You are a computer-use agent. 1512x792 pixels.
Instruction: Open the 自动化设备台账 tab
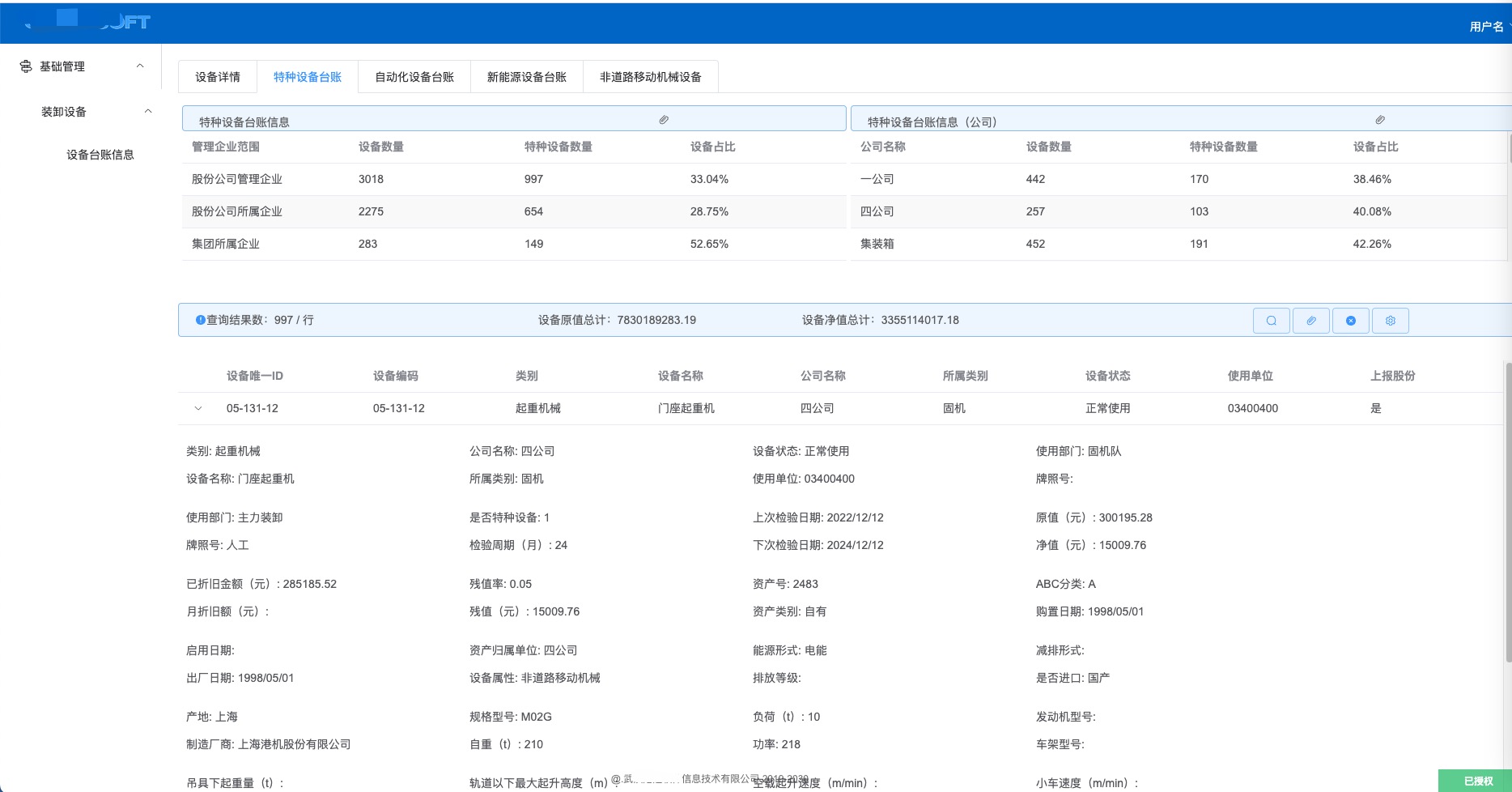click(414, 77)
